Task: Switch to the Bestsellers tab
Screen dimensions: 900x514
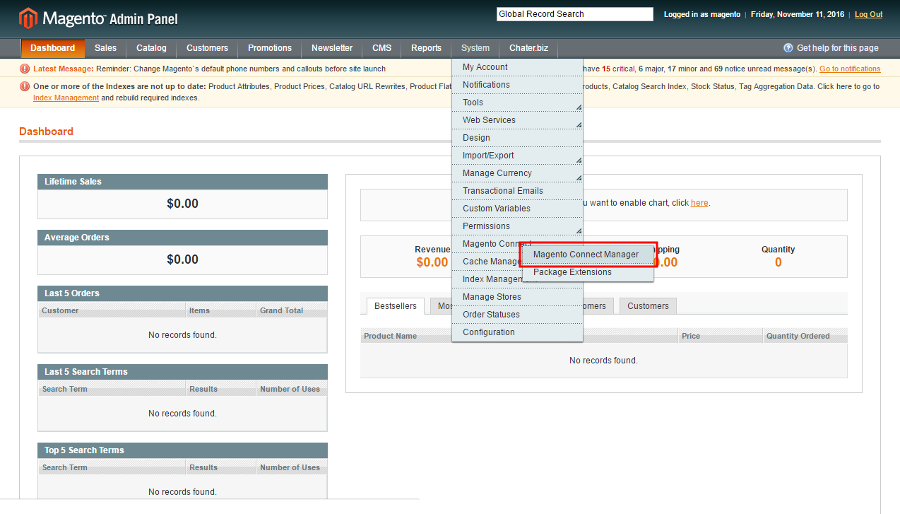Action: 395,306
